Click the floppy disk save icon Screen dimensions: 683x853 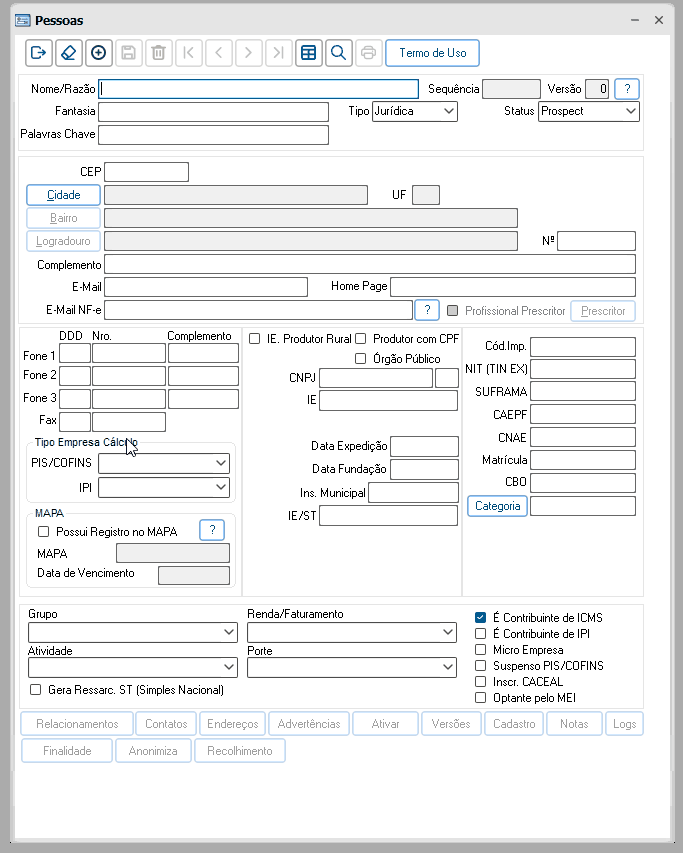point(128,53)
